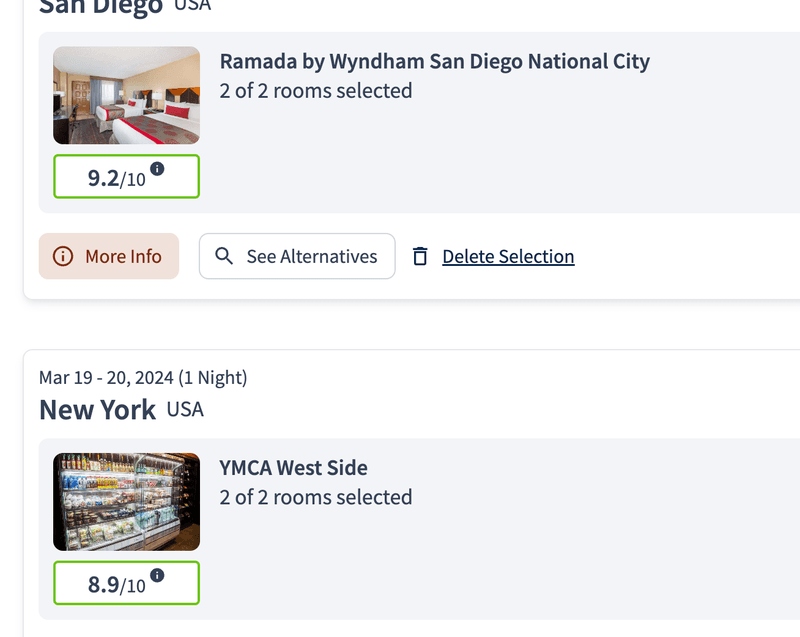Open the YMCA West Side photo
This screenshot has width=800, height=637.
[126, 502]
